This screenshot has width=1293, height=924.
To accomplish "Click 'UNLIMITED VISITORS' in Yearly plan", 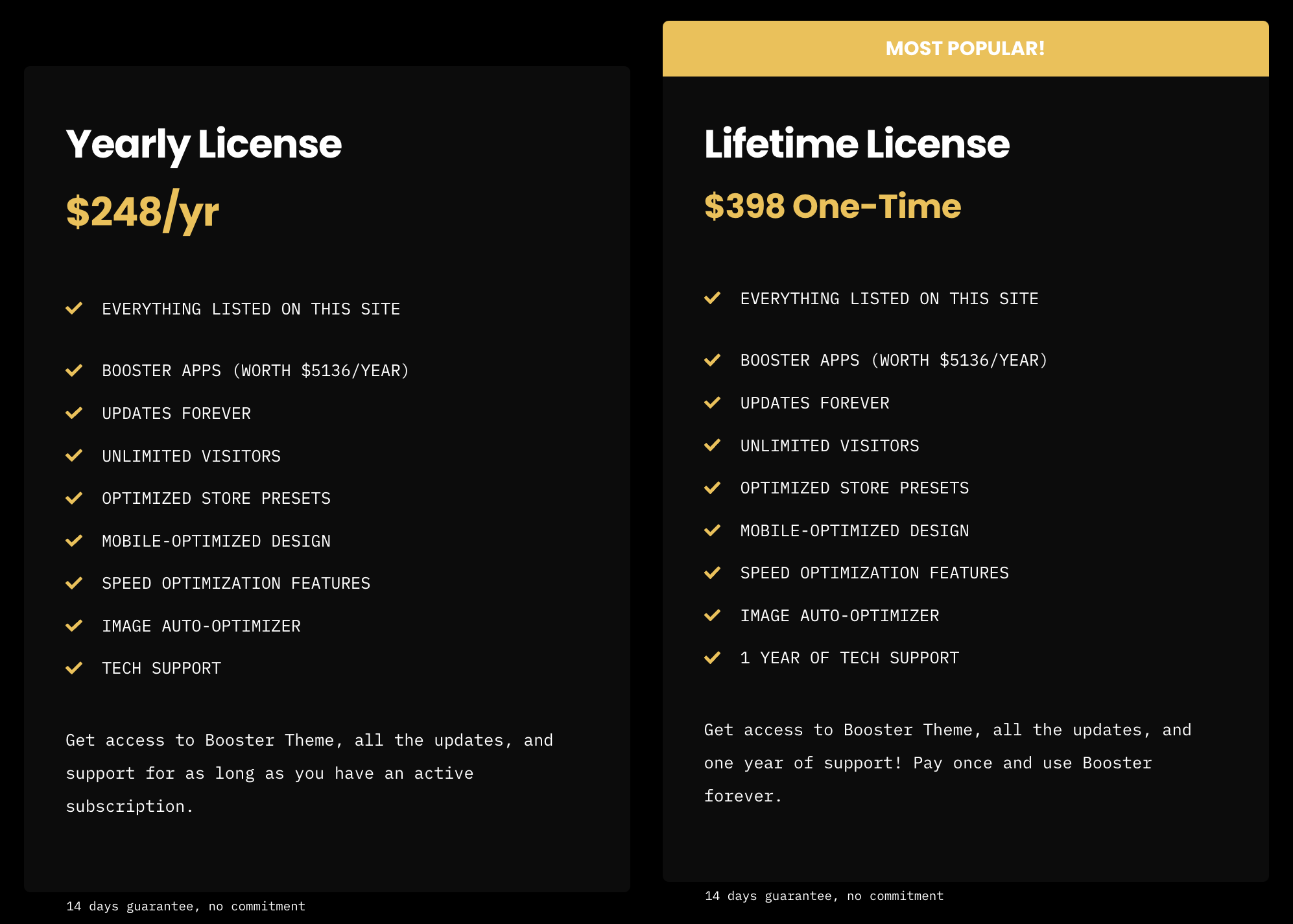I will click(x=191, y=456).
